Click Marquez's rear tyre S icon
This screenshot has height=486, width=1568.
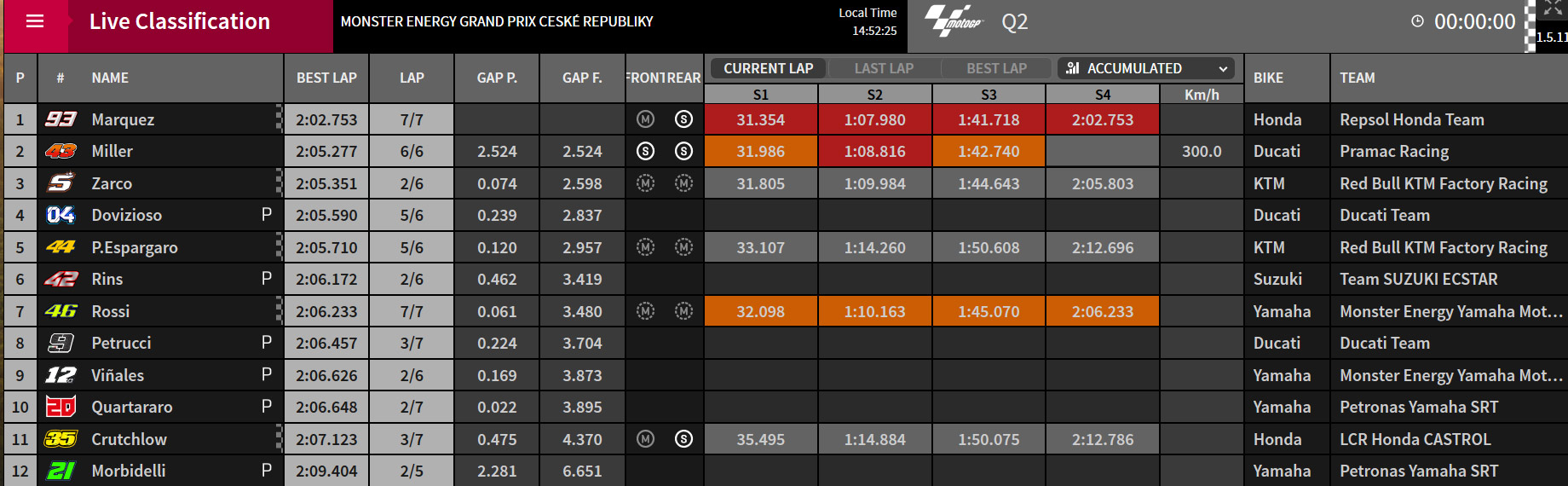pyautogui.click(x=683, y=119)
